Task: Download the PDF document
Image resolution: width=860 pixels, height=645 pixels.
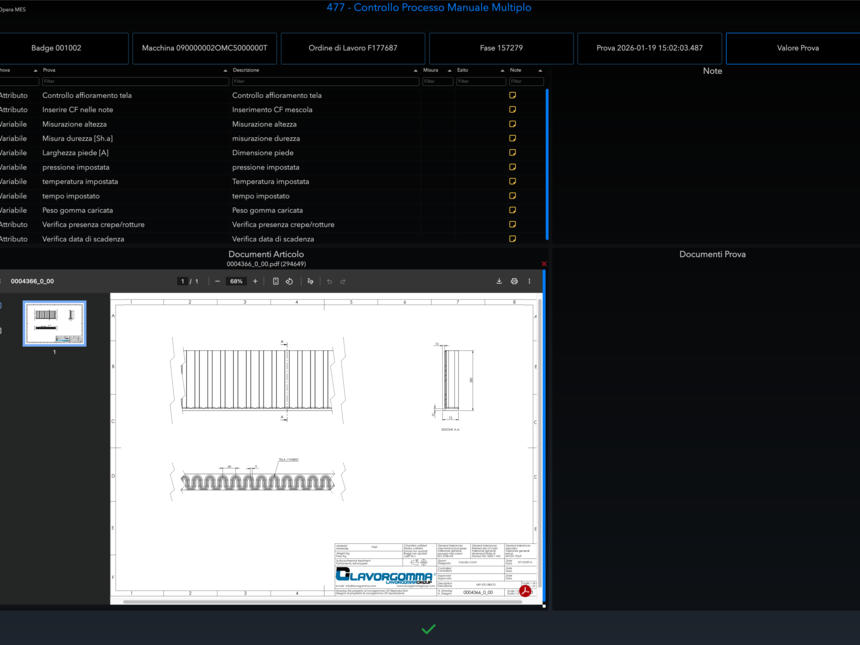Action: [x=499, y=282]
